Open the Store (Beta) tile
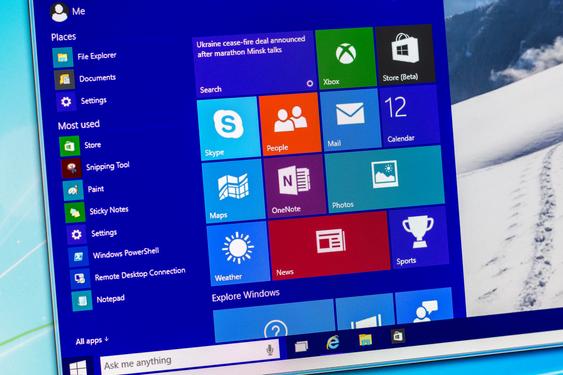Image resolution: width=563 pixels, height=375 pixels. pos(405,55)
